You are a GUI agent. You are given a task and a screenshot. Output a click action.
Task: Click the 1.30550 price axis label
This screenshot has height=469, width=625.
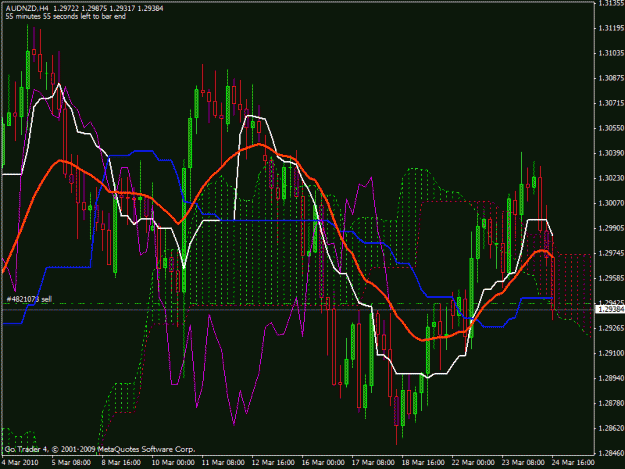pos(610,128)
